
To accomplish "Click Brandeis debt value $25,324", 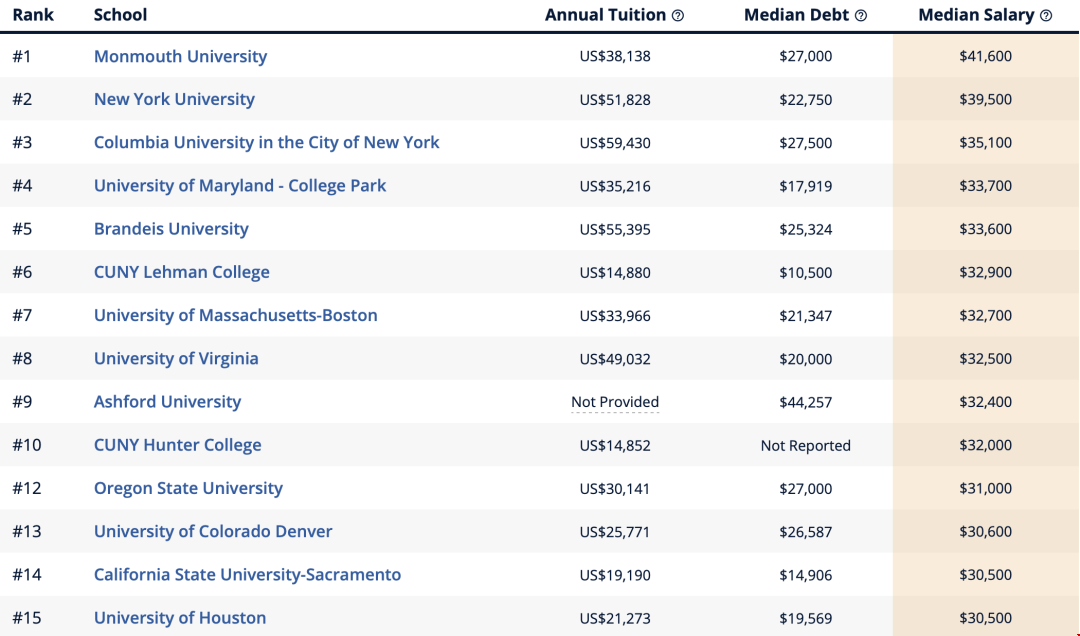I will pos(806,229).
